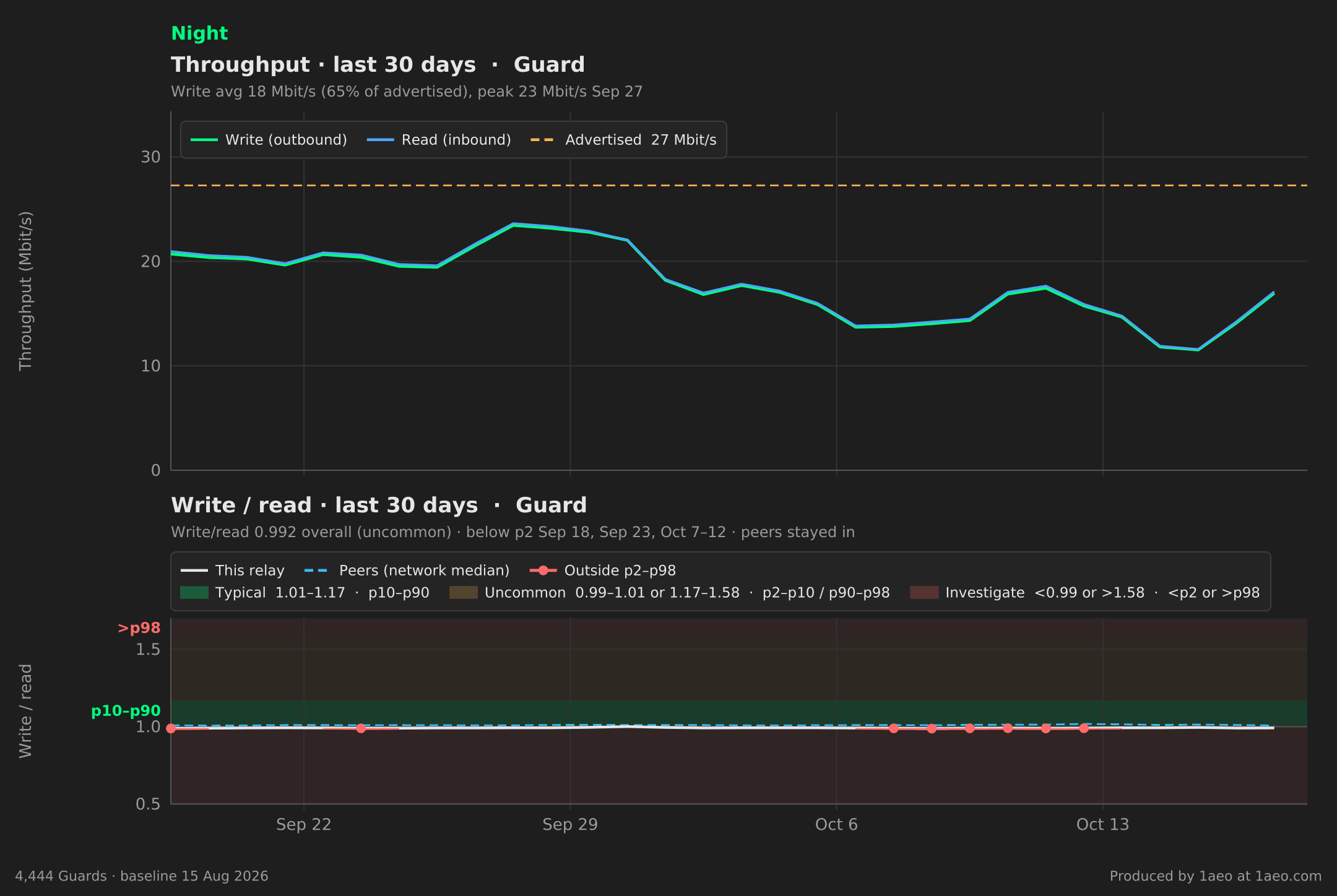Click the throughput peak point near Sep 27

coord(513,225)
